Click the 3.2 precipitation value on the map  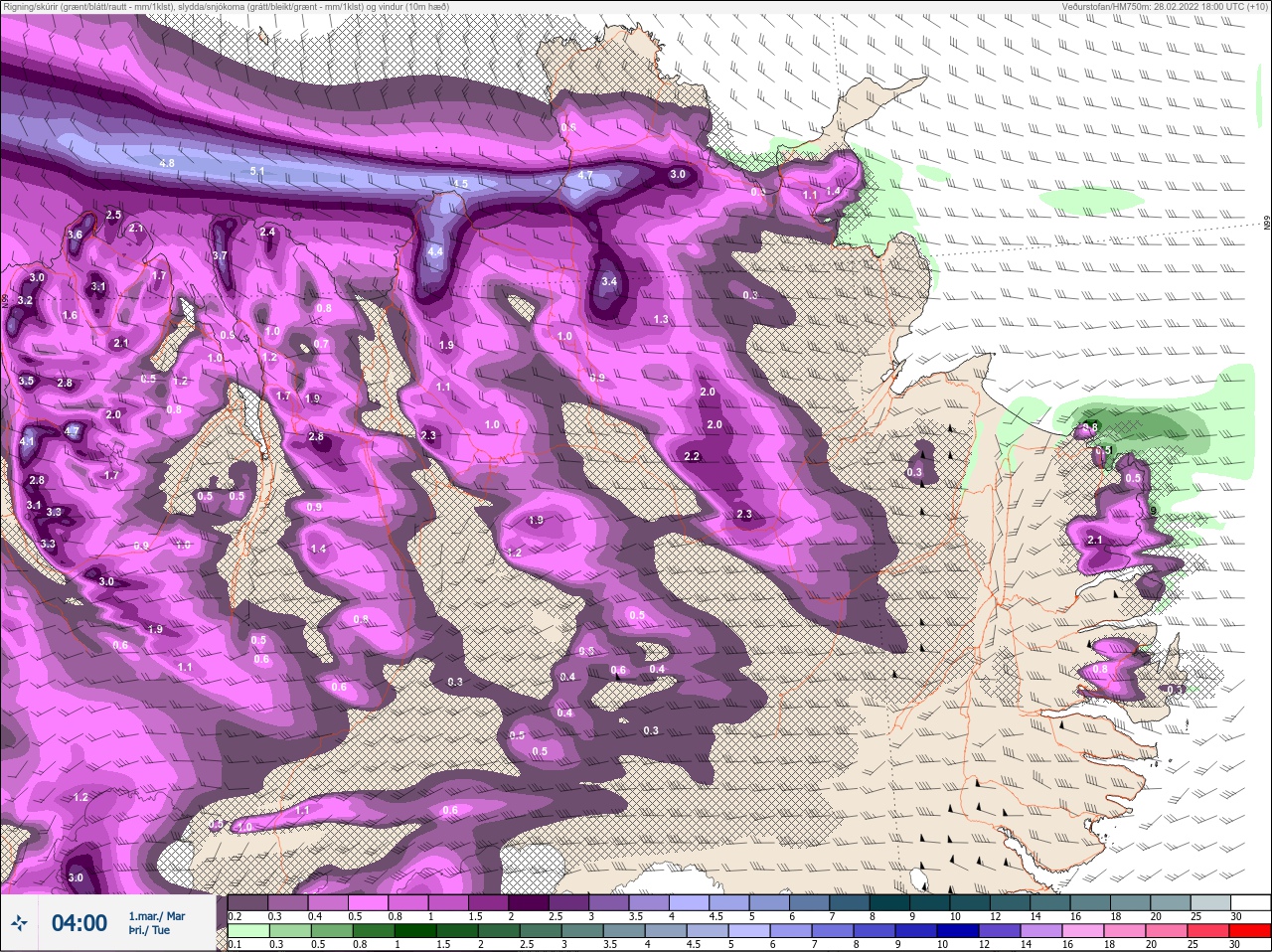[x=25, y=300]
